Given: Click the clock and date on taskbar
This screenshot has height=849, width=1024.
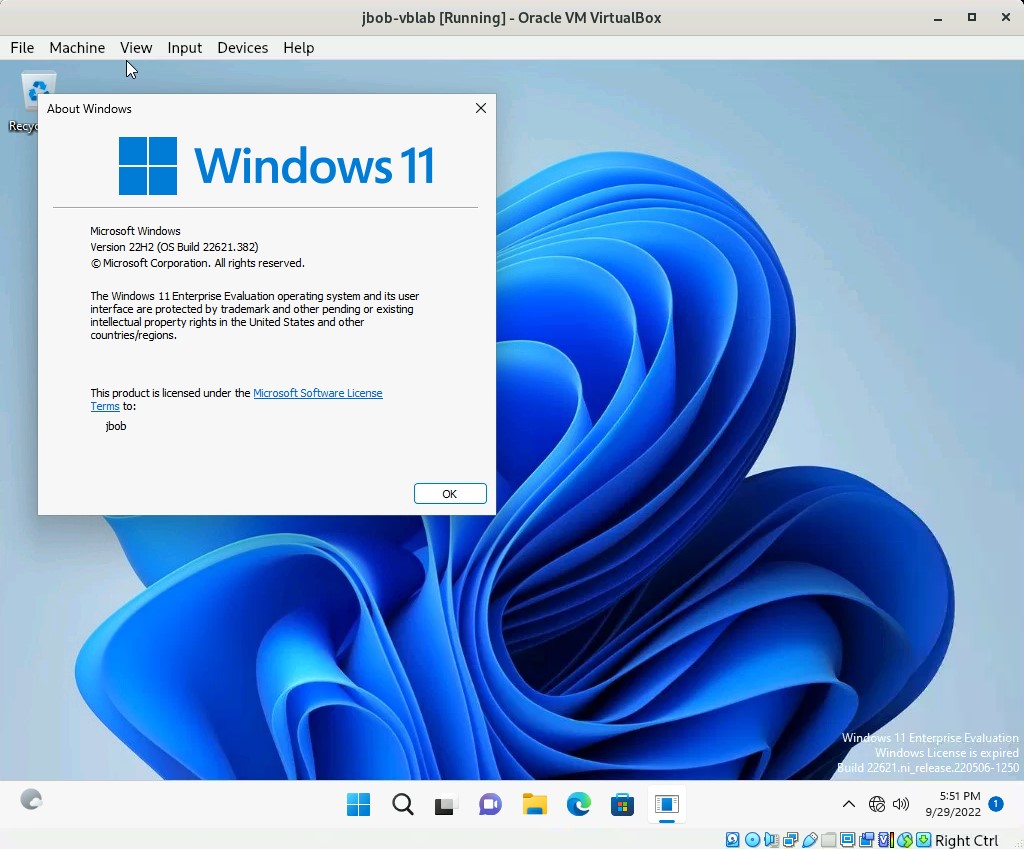Looking at the screenshot, I should pyautogui.click(x=952, y=804).
